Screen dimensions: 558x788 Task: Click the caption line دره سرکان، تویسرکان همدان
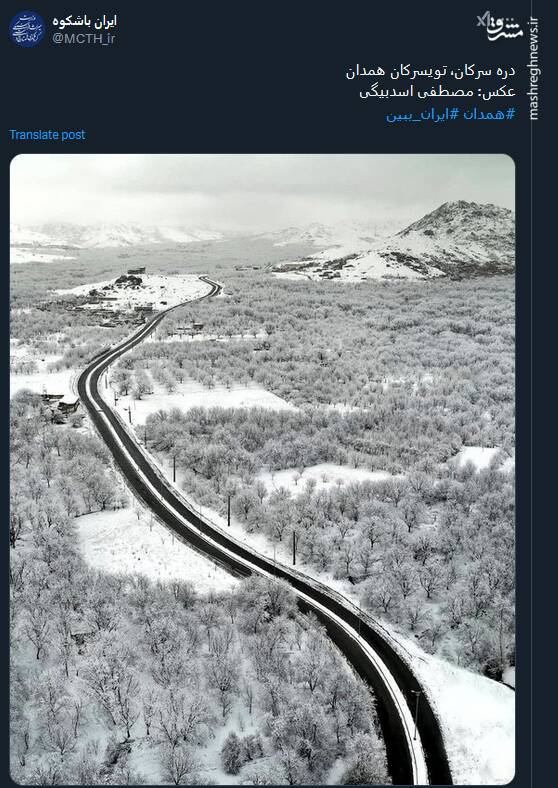(431, 71)
